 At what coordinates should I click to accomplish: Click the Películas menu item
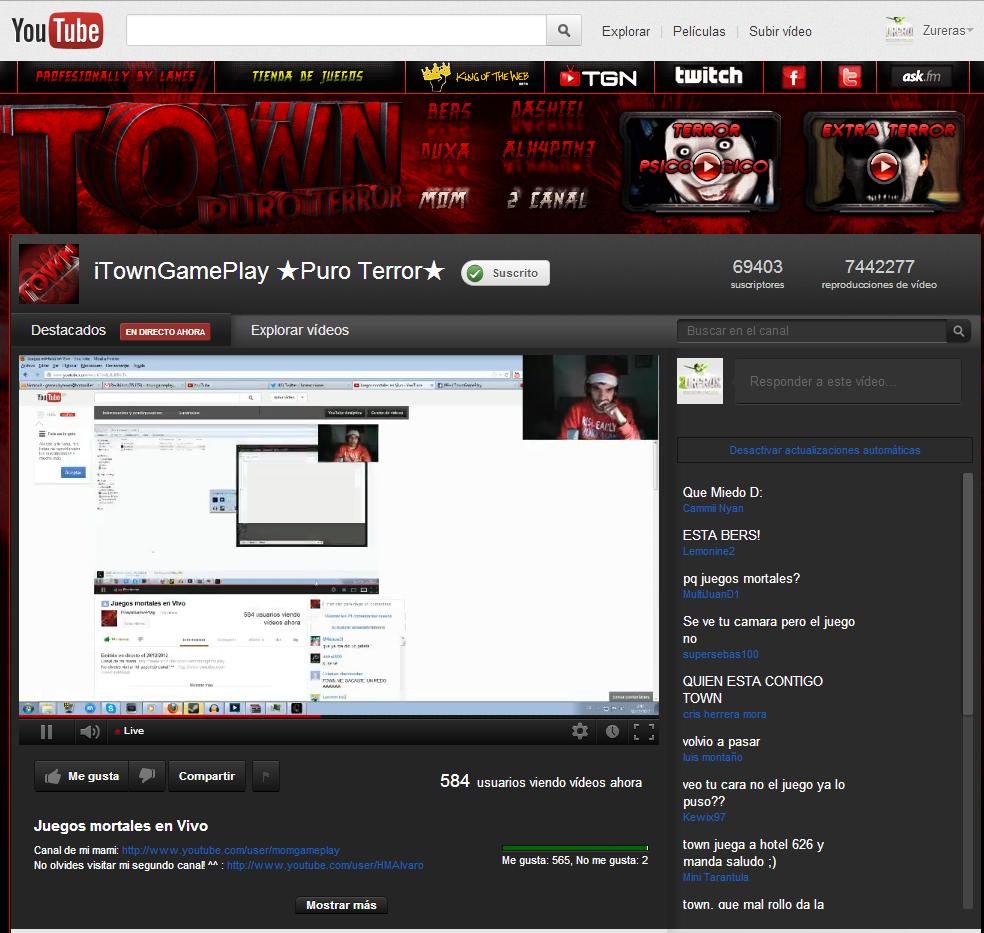[699, 31]
